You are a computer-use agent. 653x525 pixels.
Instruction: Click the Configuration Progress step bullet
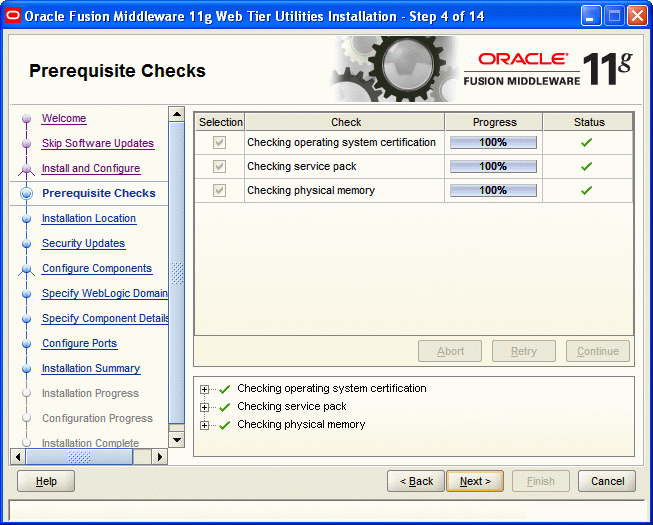click(27, 418)
